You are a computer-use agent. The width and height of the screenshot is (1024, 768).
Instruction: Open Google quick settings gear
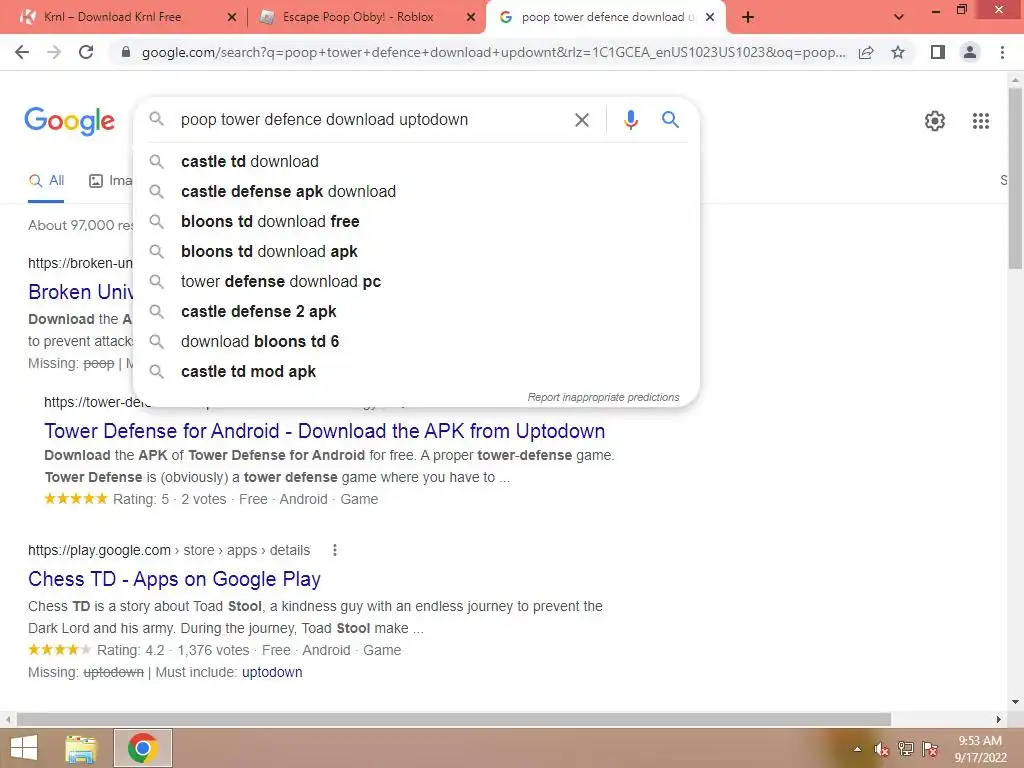(x=935, y=121)
